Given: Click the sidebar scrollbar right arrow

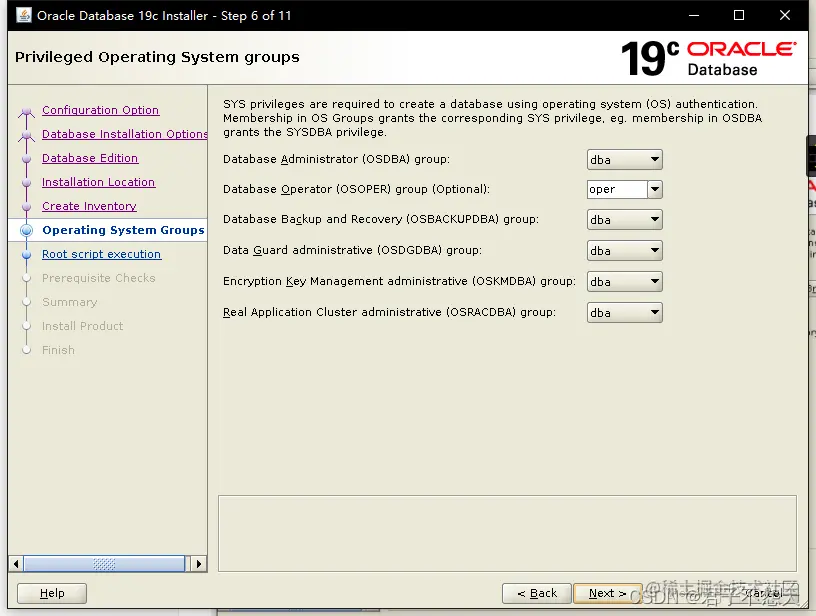Looking at the screenshot, I should [198, 564].
